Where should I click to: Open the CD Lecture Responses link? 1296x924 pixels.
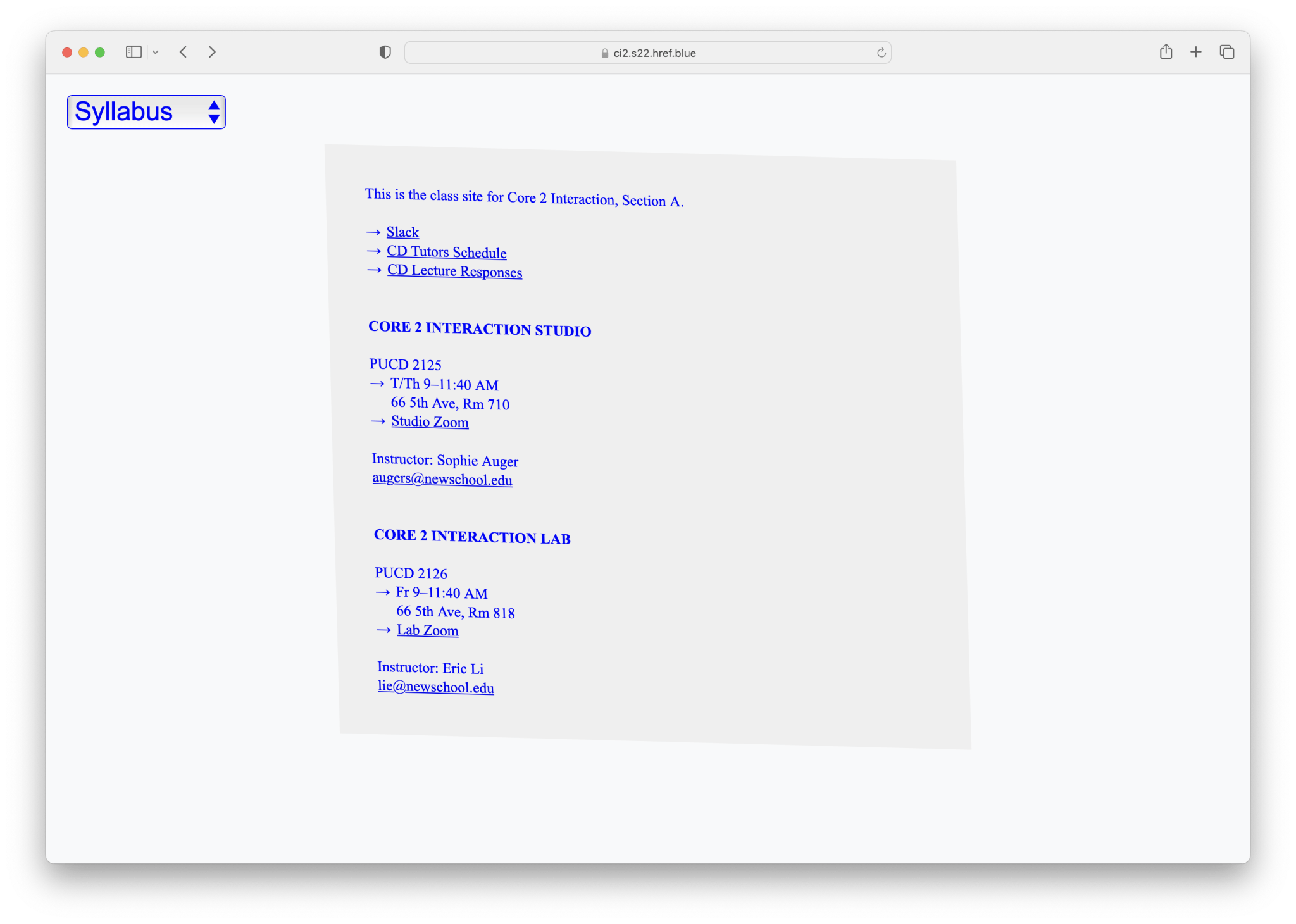[454, 271]
